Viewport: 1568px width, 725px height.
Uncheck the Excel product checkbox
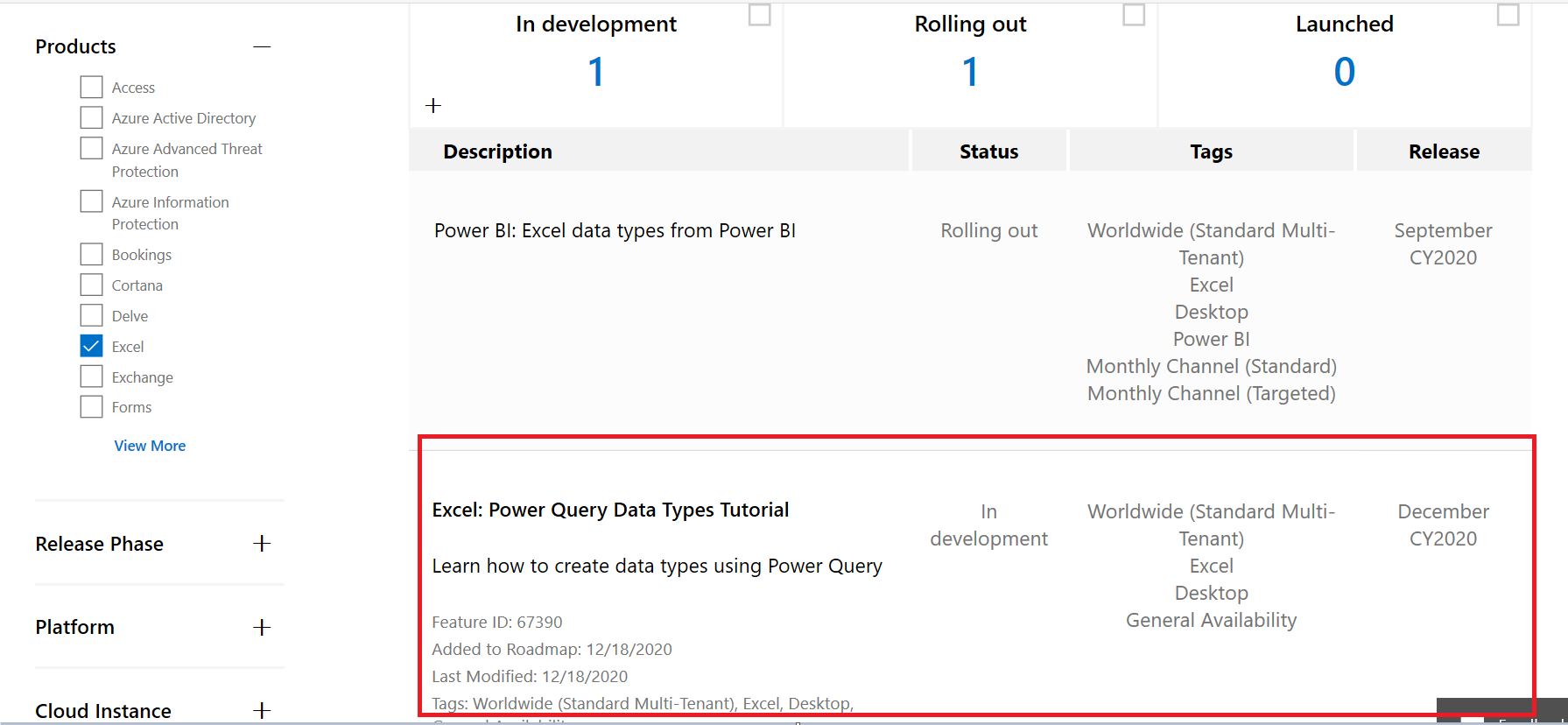pyautogui.click(x=92, y=346)
